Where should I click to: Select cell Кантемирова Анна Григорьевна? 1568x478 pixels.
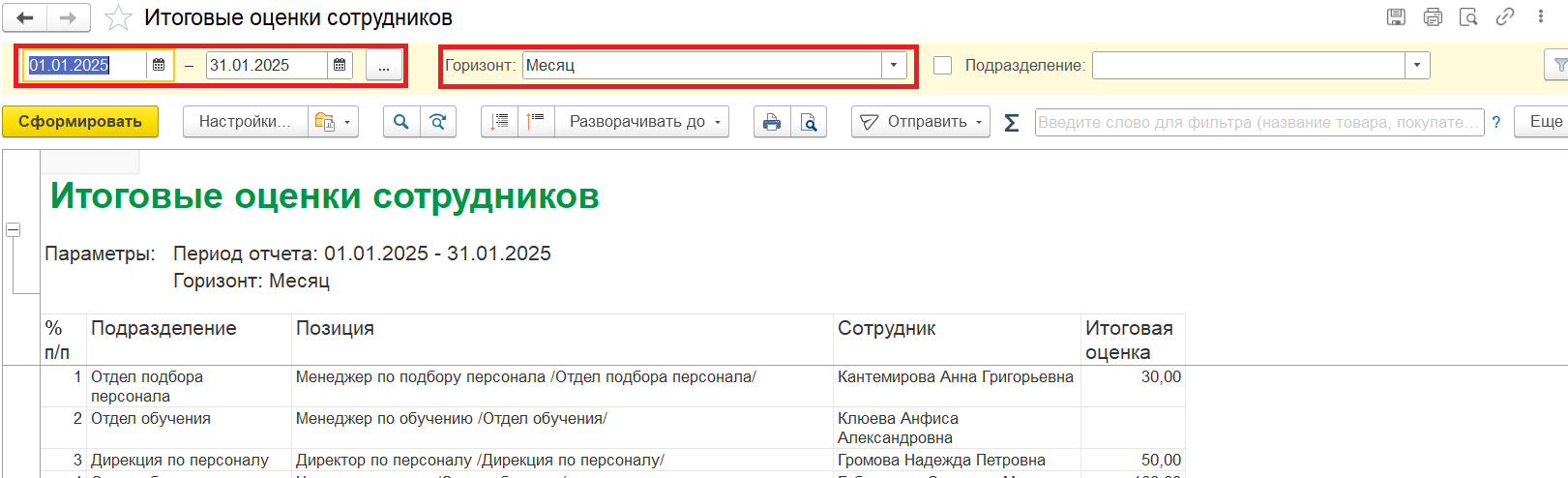pyautogui.click(x=957, y=386)
